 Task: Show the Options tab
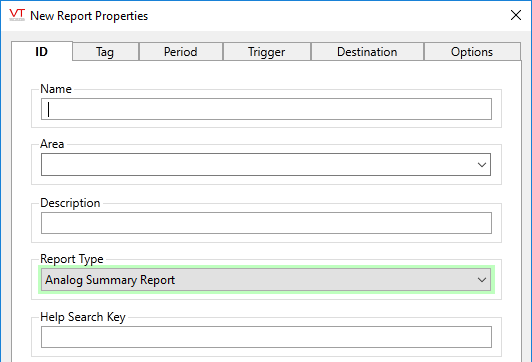[x=472, y=52]
